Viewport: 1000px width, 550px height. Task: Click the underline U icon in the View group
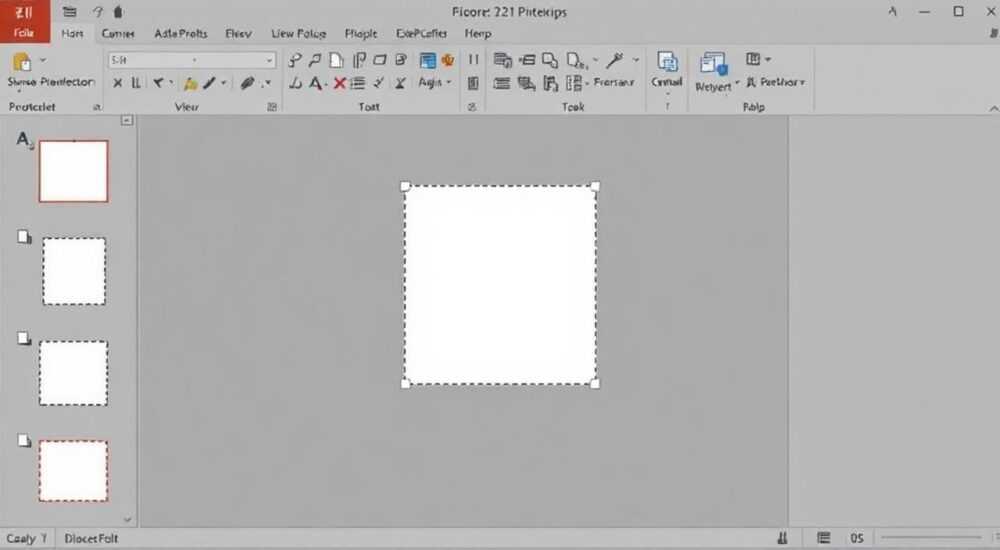click(136, 83)
